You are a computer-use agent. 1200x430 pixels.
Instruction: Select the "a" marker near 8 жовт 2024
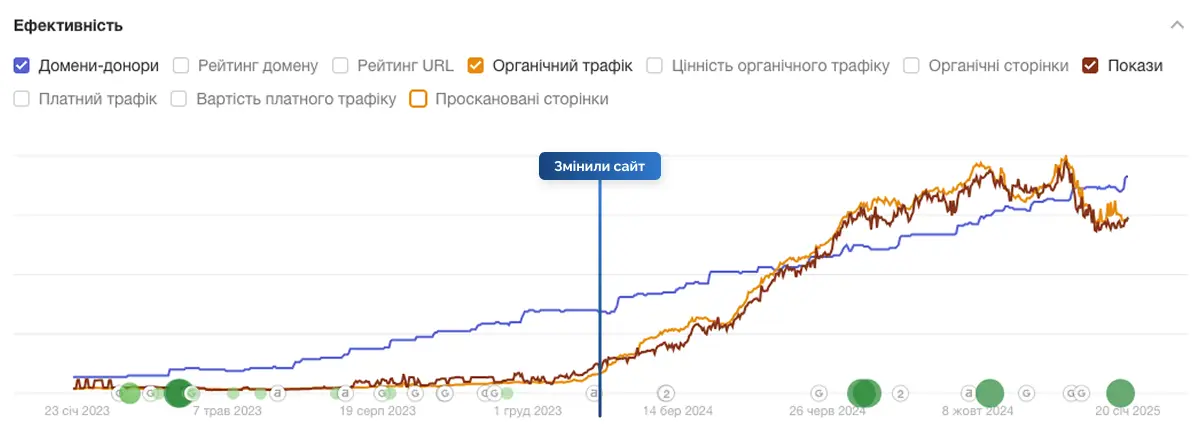pos(968,393)
